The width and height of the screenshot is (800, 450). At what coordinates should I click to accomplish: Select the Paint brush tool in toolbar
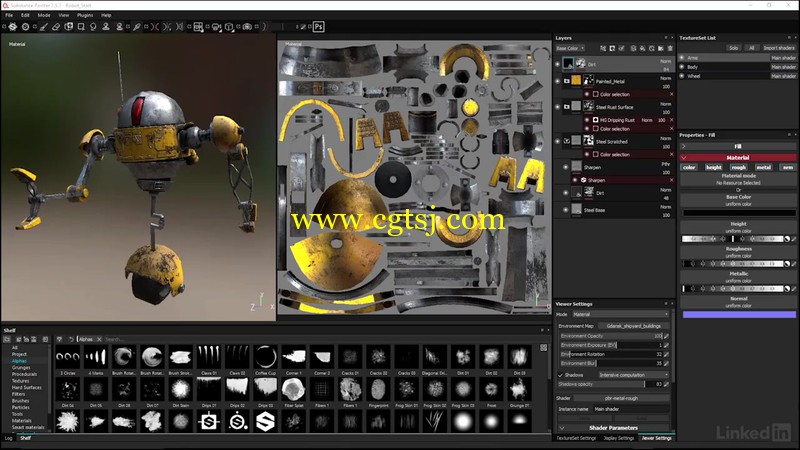(x=44, y=27)
